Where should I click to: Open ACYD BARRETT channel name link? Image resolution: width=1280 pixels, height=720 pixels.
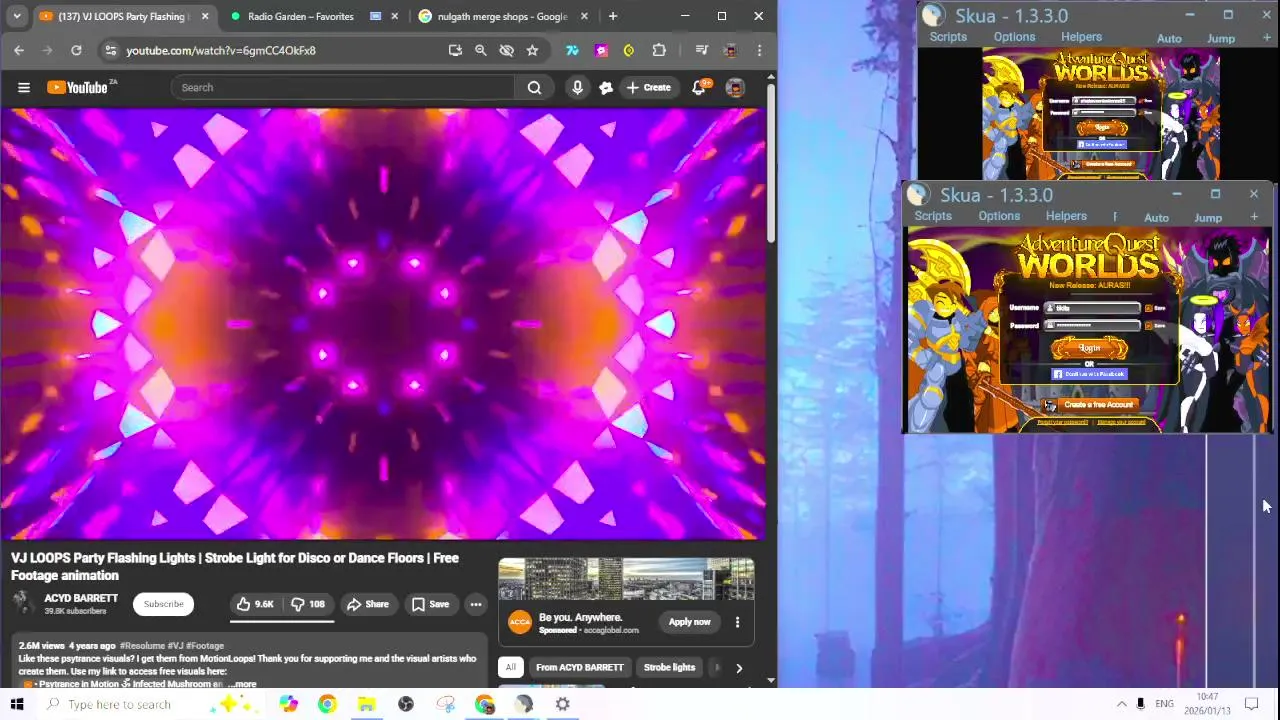(x=81, y=598)
